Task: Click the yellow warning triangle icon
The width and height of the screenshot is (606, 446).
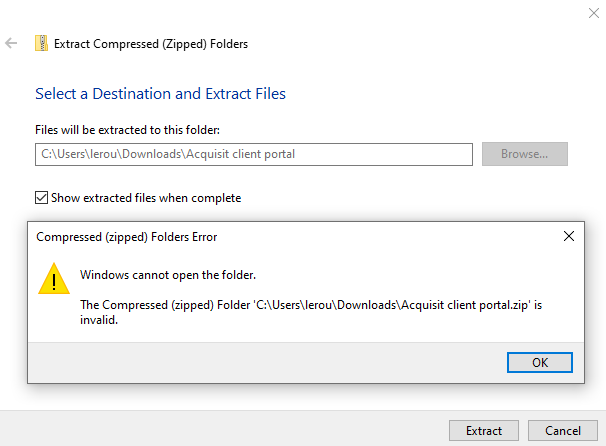Action: [x=52, y=278]
